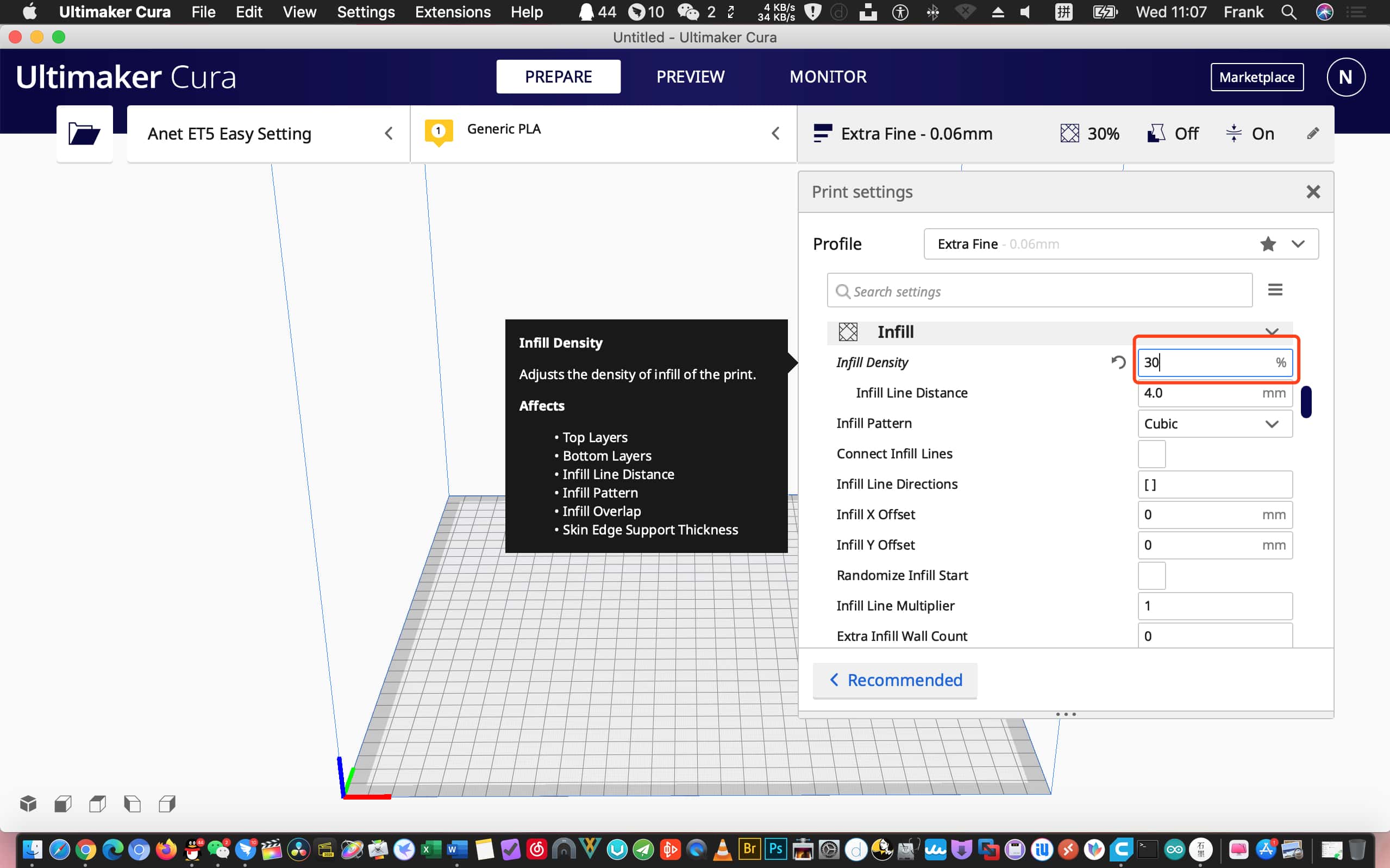Expand the Extra Fine profile dropdown
The height and width of the screenshot is (868, 1390).
click(x=1298, y=244)
